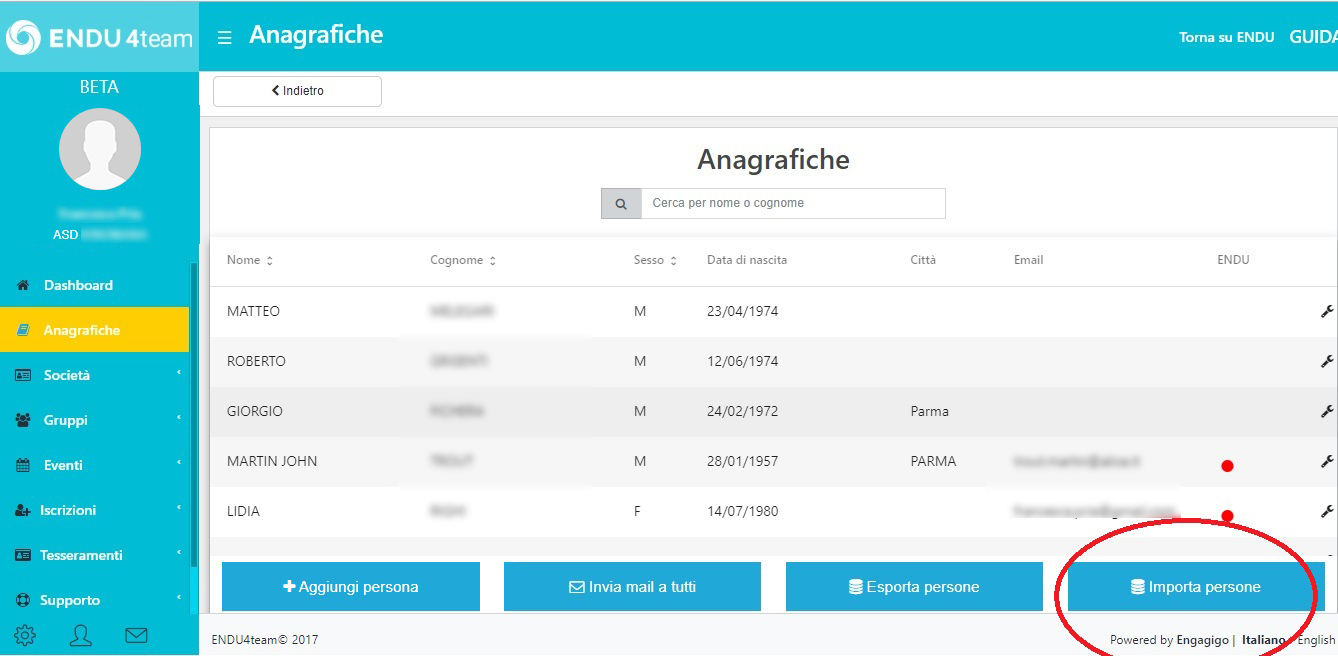
Task: Select the name ROBERTO
Action: coord(256,361)
